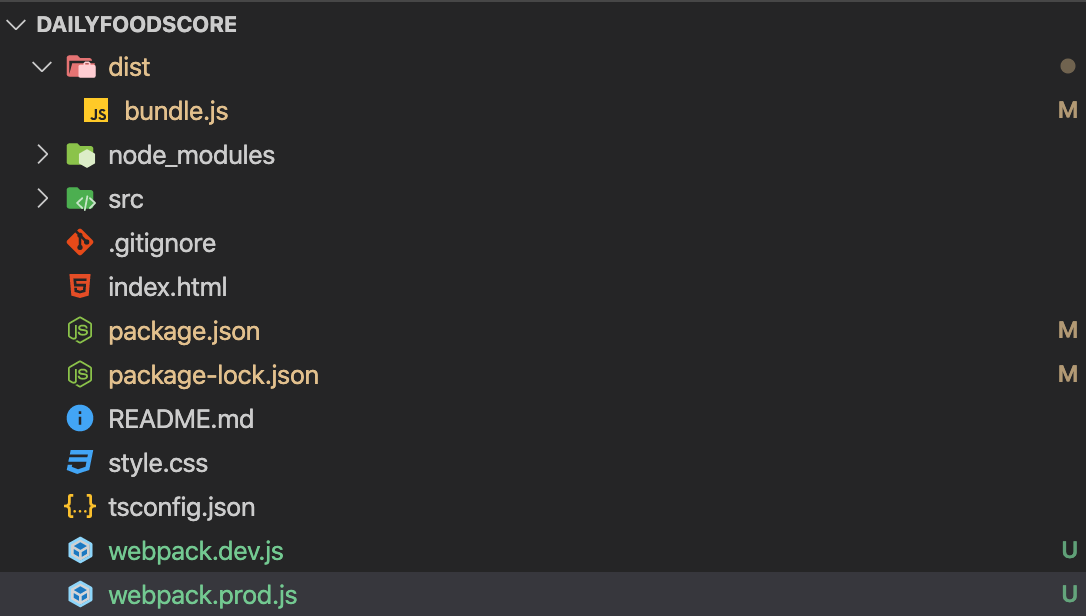Expand the src folder chevron
This screenshot has height=616, width=1086.
[42, 199]
